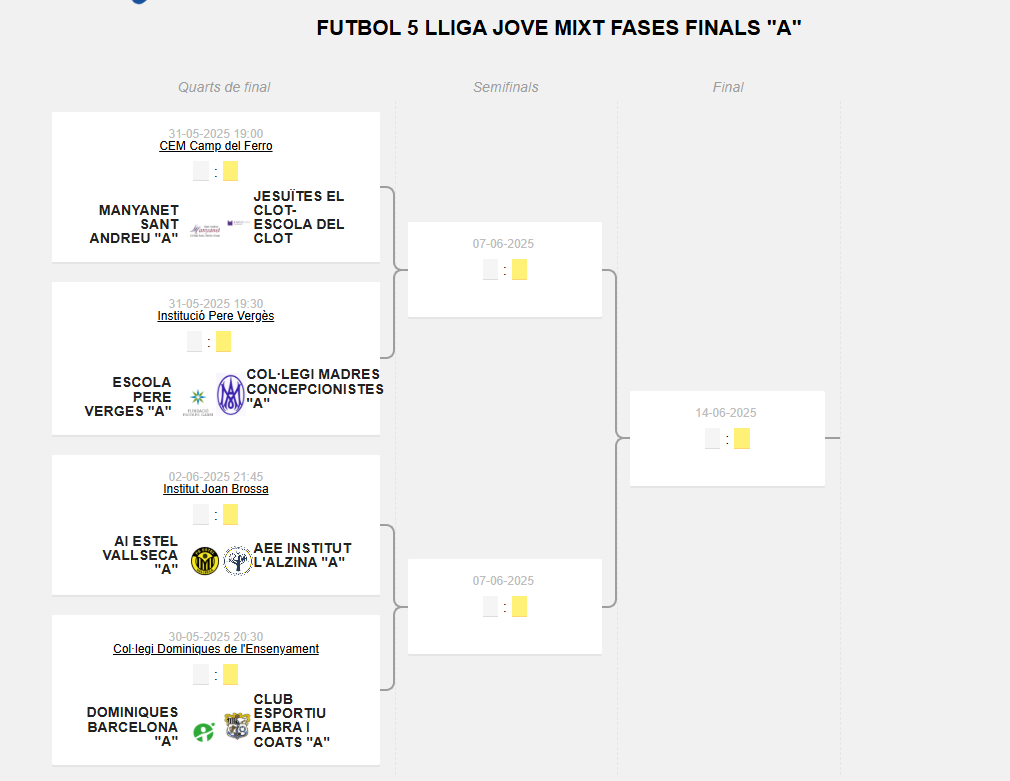Click AI Estel Vallseca yellow badge
The height and width of the screenshot is (781, 1010).
205,561
